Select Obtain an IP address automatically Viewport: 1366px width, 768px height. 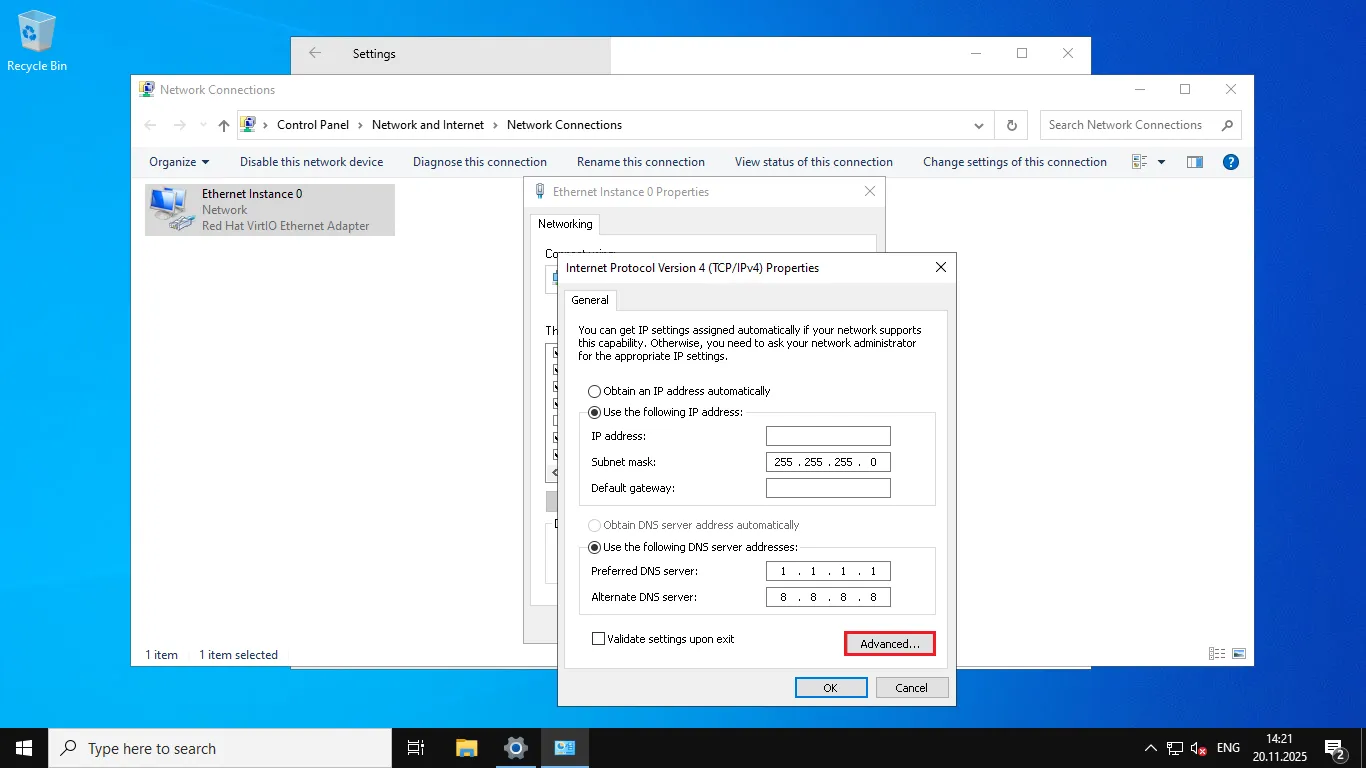click(x=595, y=391)
